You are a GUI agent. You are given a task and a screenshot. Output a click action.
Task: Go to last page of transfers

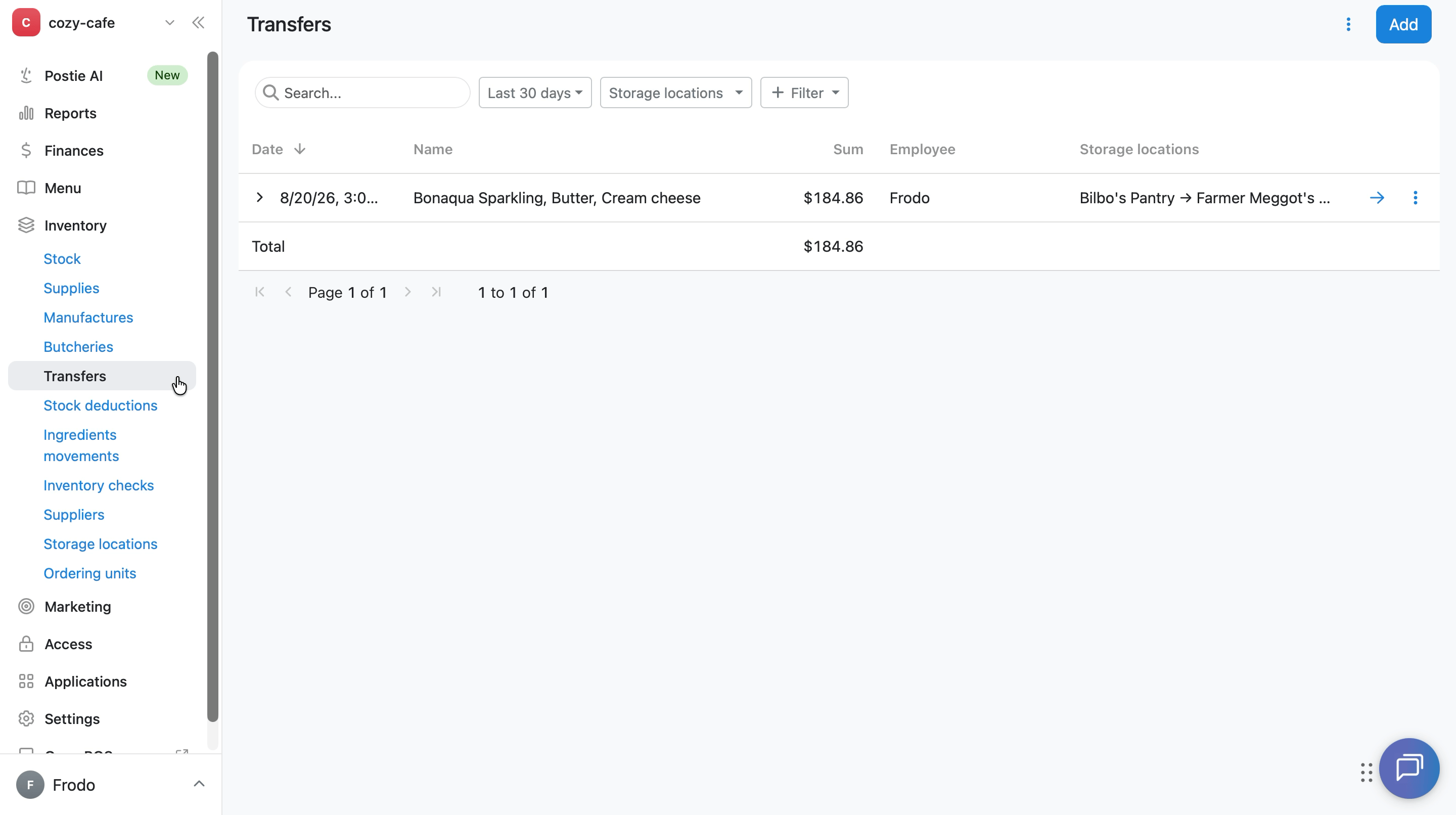[x=436, y=292]
